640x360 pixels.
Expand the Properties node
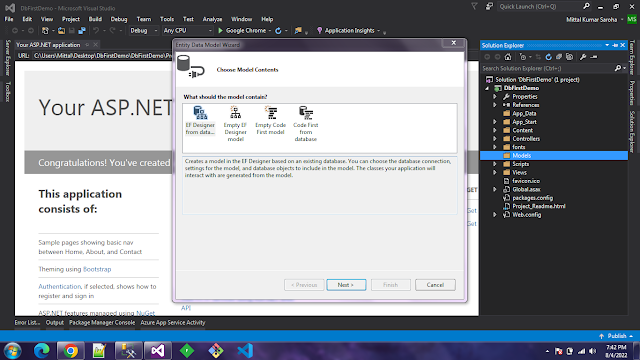tap(495, 97)
